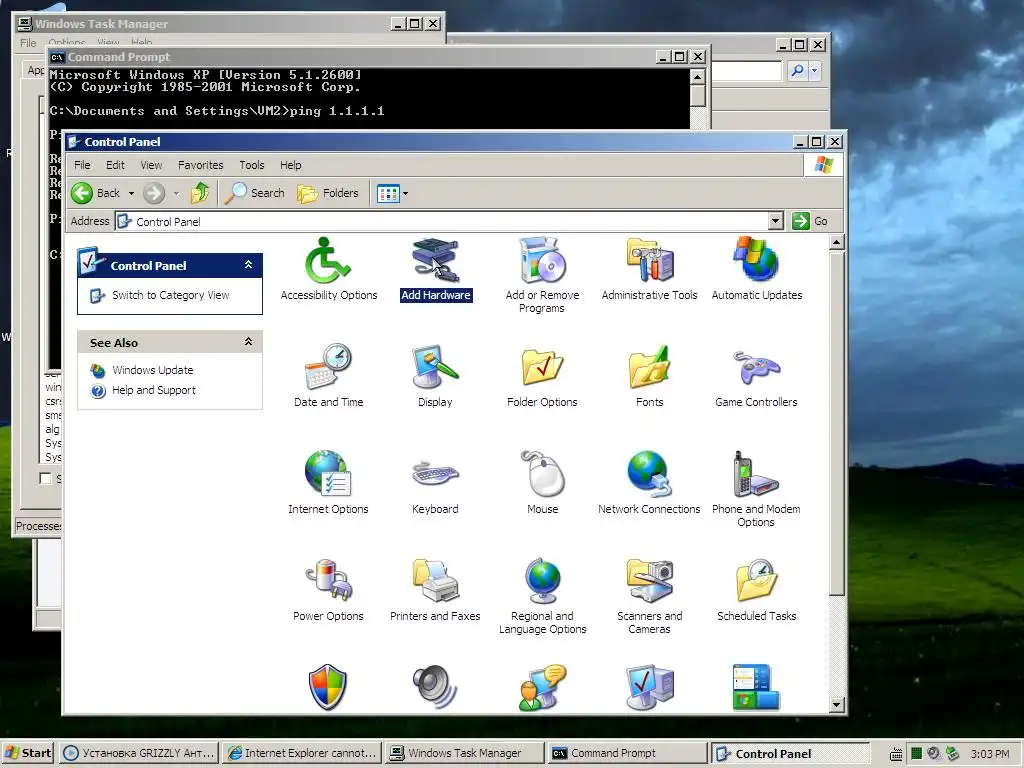Open Printers and Faxes
The height and width of the screenshot is (768, 1024).
tap(436, 590)
